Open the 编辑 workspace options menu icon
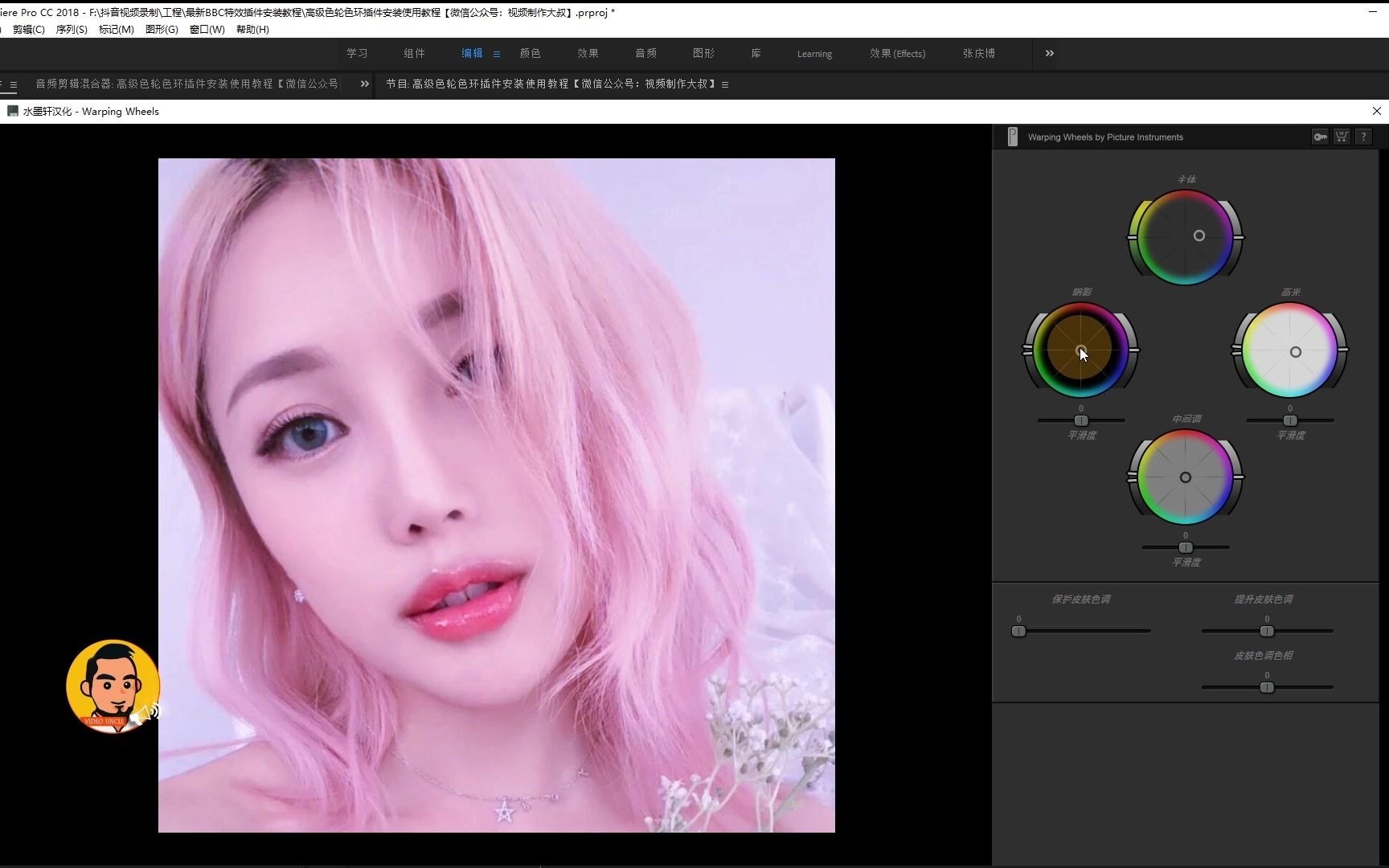The image size is (1389, 868). point(497,54)
